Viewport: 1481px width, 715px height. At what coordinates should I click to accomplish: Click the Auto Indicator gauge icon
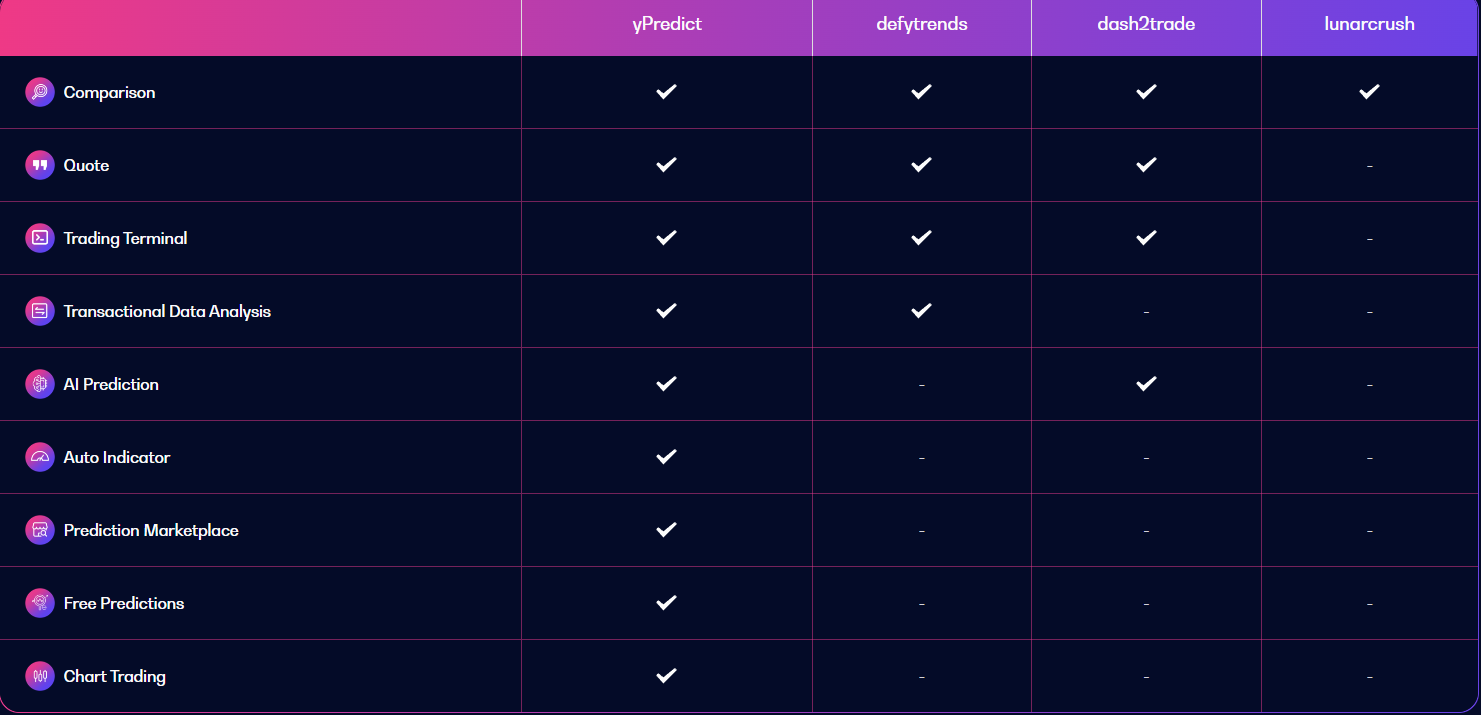pos(40,457)
